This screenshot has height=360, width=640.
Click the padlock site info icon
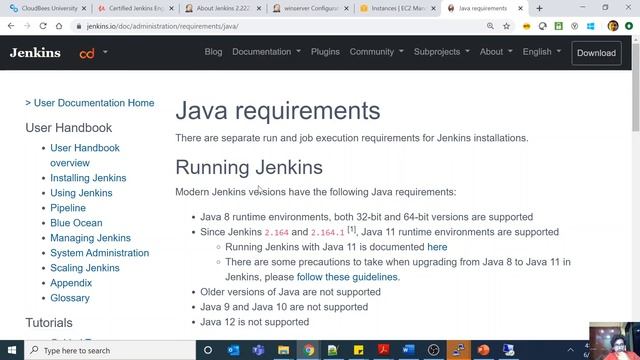click(x=78, y=26)
